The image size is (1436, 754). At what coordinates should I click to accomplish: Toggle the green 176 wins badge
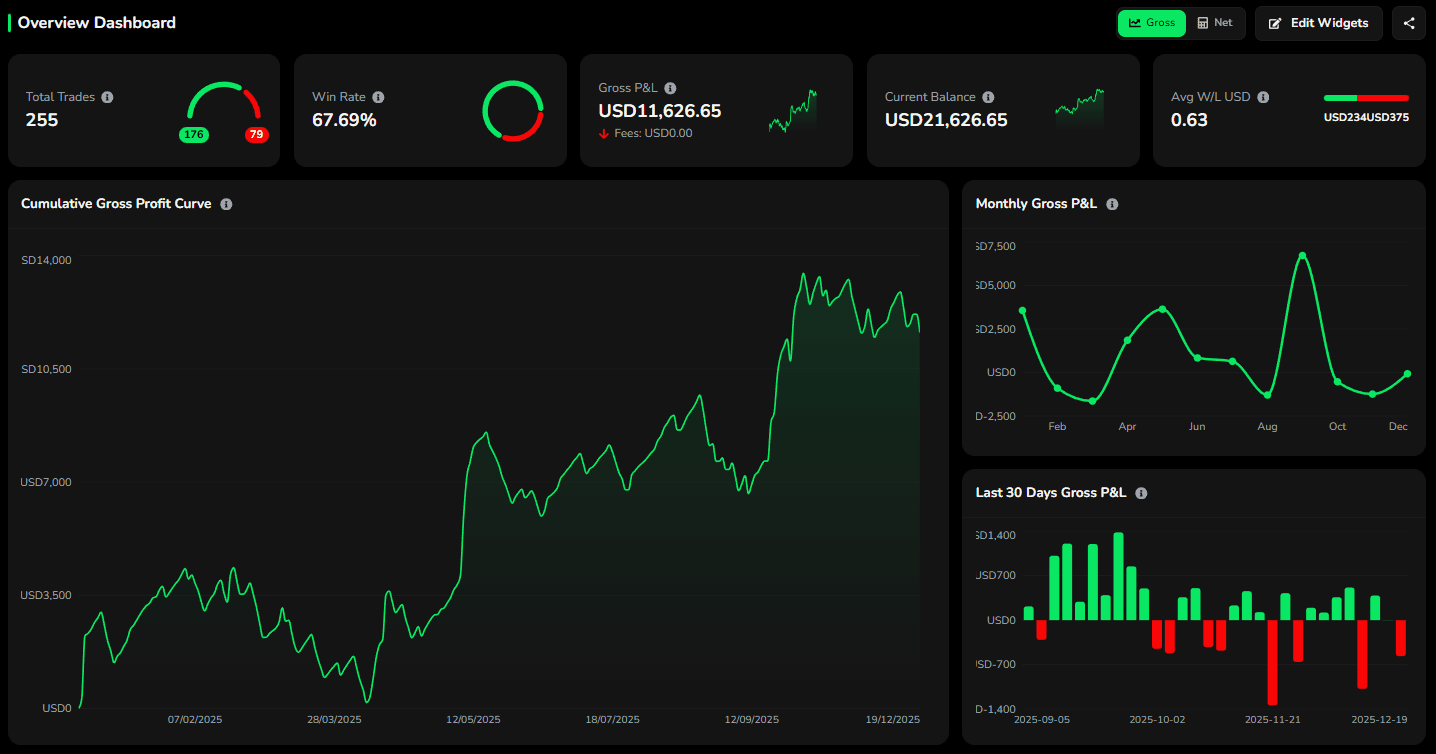pos(194,134)
